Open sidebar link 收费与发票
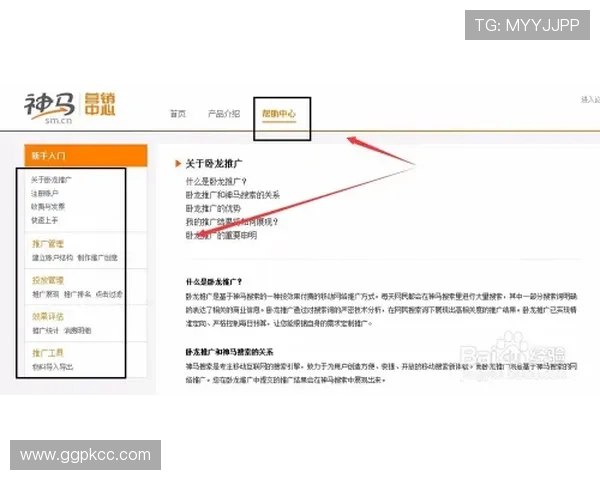Viewport: 600px width, 480px height. click(x=48, y=207)
